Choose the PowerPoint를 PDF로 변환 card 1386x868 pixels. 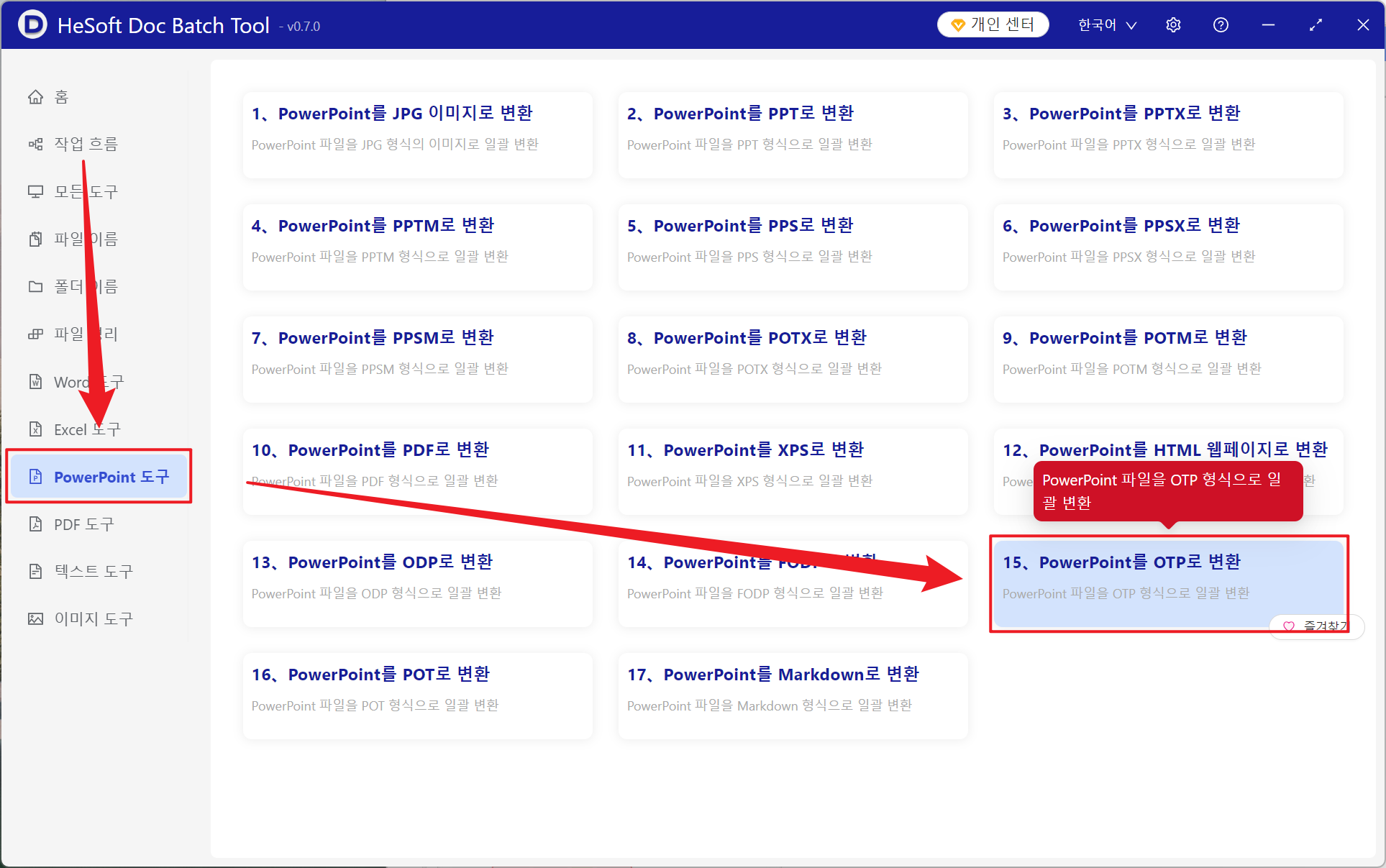point(417,471)
